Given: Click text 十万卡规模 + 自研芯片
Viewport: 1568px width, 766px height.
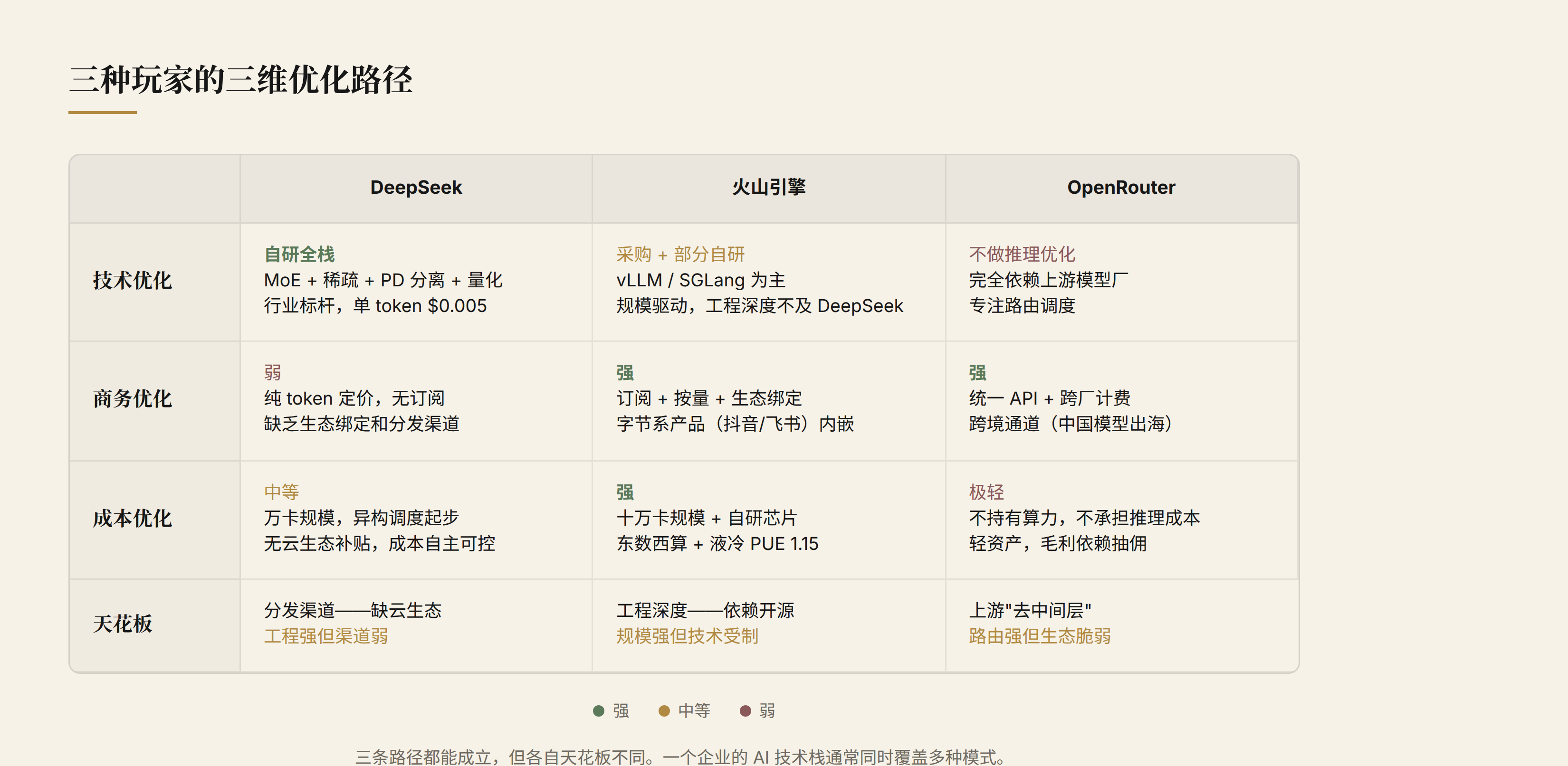Looking at the screenshot, I should pyautogui.click(x=707, y=518).
